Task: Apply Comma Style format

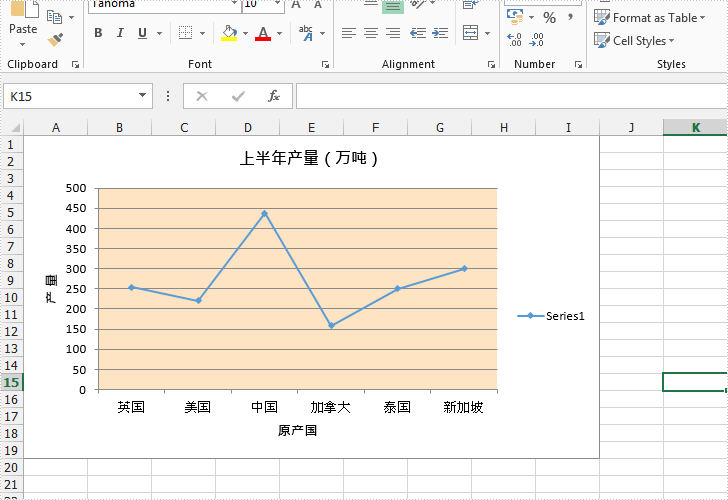Action: coord(570,18)
